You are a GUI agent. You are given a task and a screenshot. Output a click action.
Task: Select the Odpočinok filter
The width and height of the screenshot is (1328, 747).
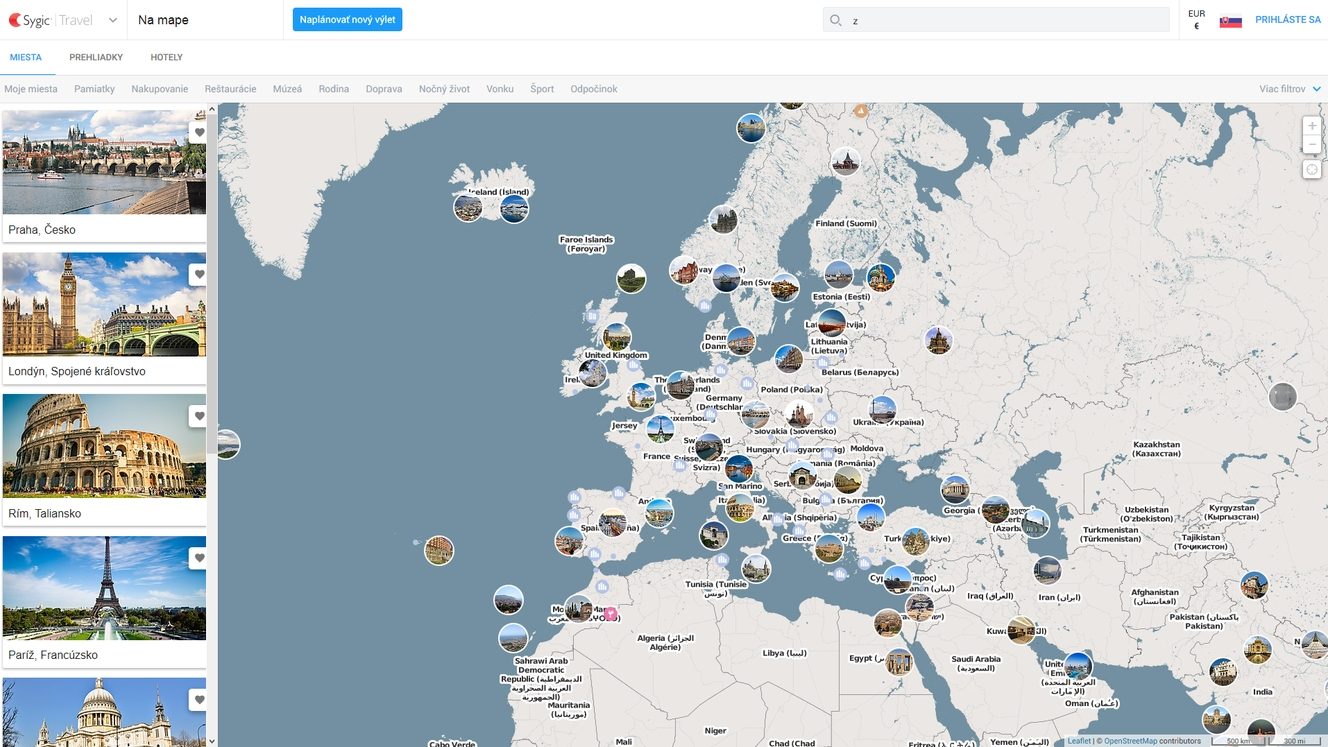point(594,89)
